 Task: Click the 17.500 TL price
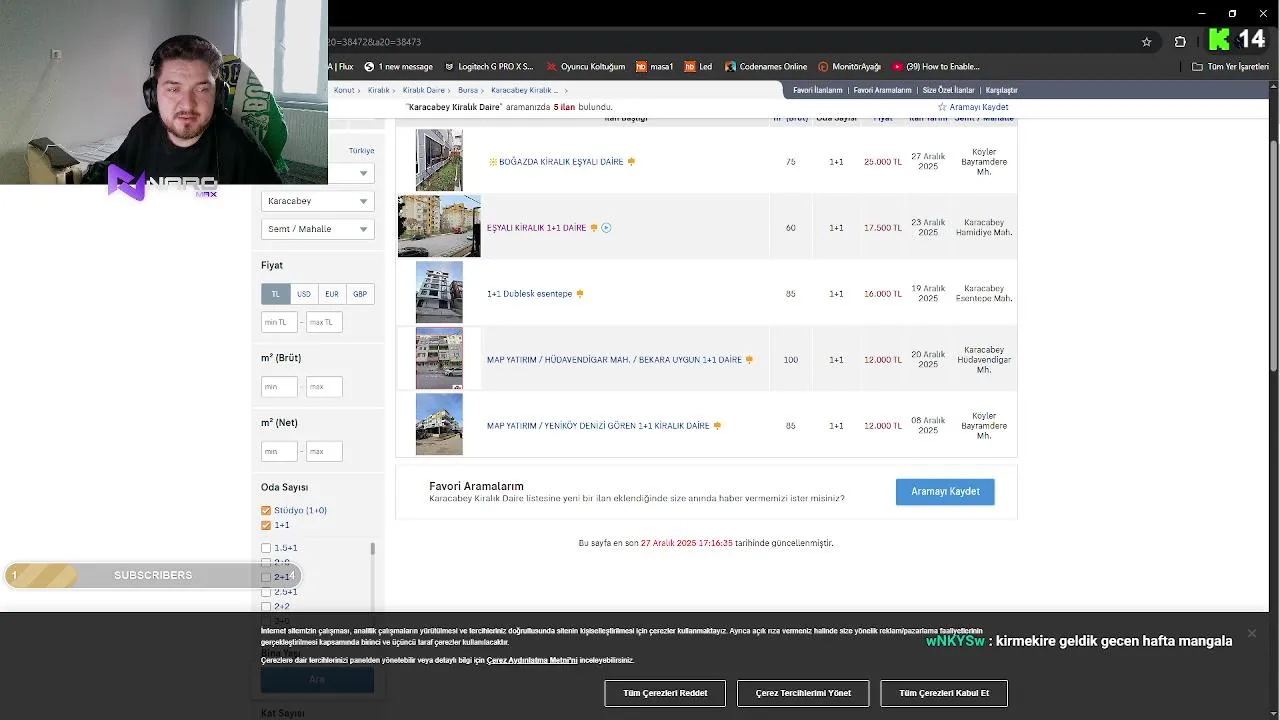pos(883,228)
